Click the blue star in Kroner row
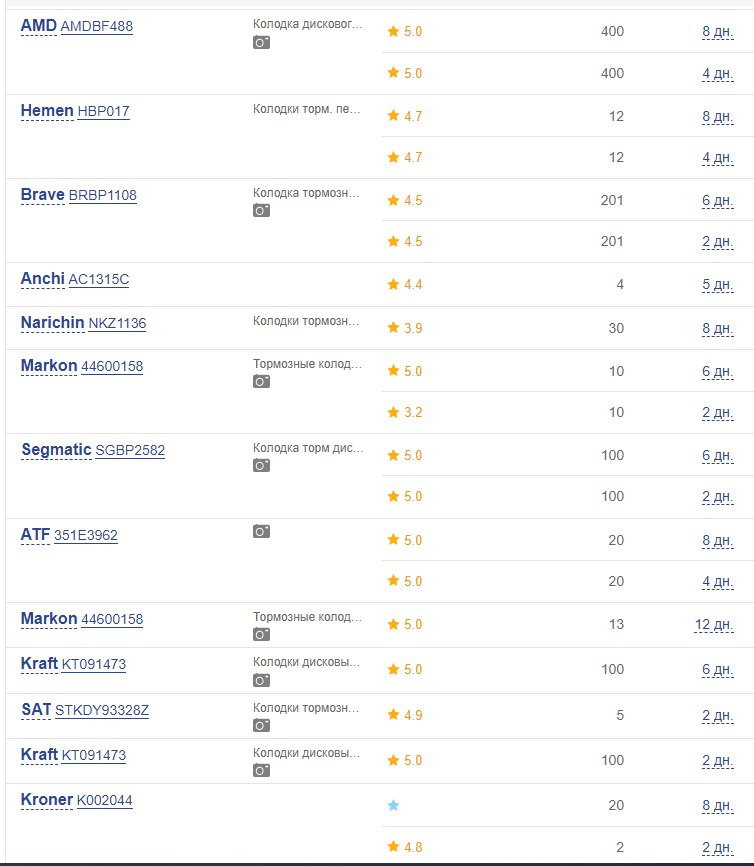Image resolution: width=754 pixels, height=866 pixels. [393, 805]
